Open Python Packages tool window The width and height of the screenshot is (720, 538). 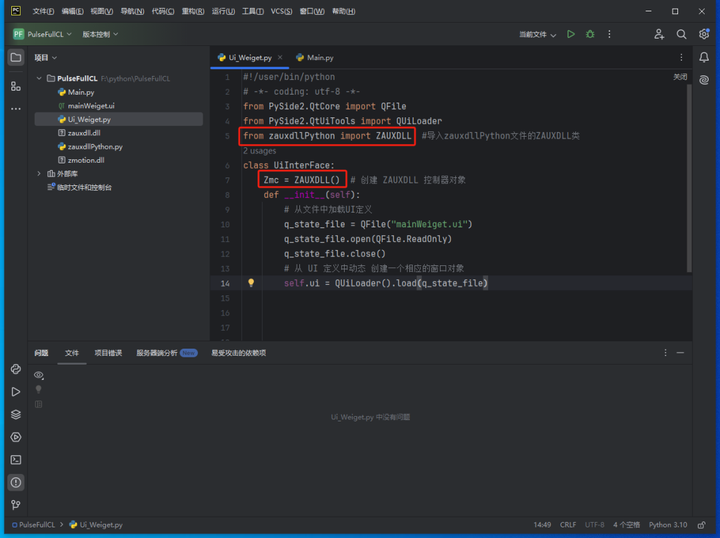(x=16, y=369)
